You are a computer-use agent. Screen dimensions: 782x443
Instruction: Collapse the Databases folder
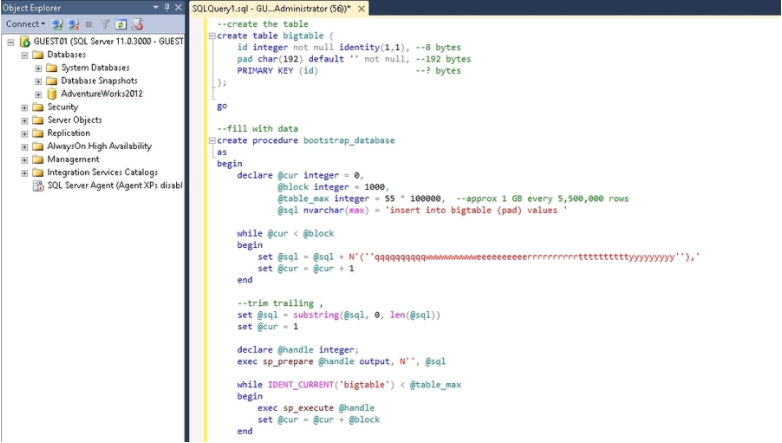tap(24, 55)
